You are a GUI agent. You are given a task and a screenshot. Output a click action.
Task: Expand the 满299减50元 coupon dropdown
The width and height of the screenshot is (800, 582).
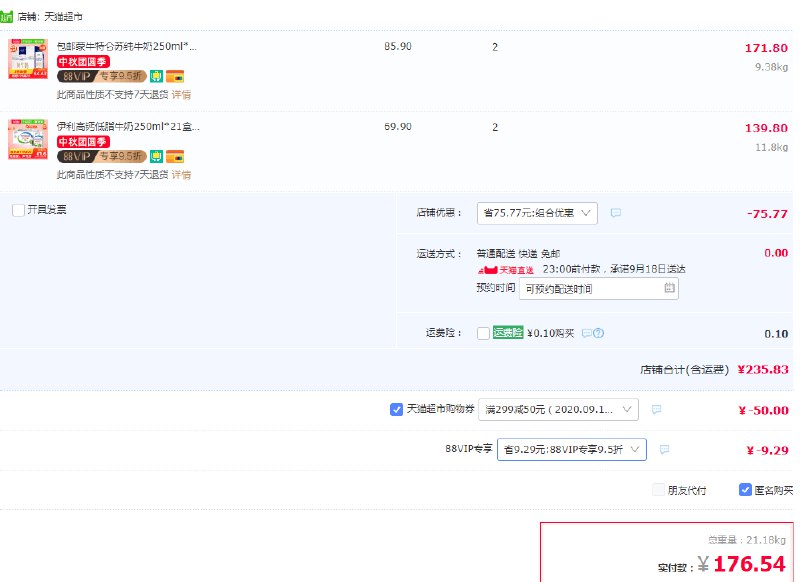(x=558, y=410)
